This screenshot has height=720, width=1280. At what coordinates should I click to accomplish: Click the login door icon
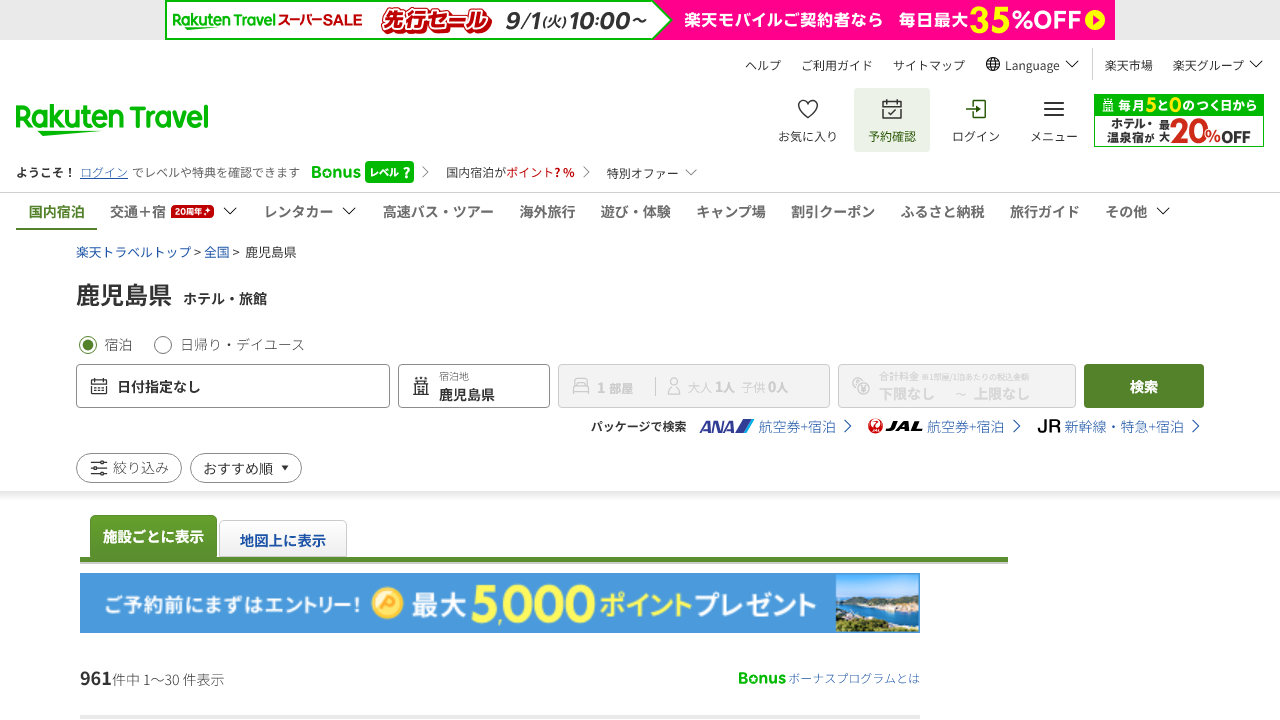coord(976,109)
